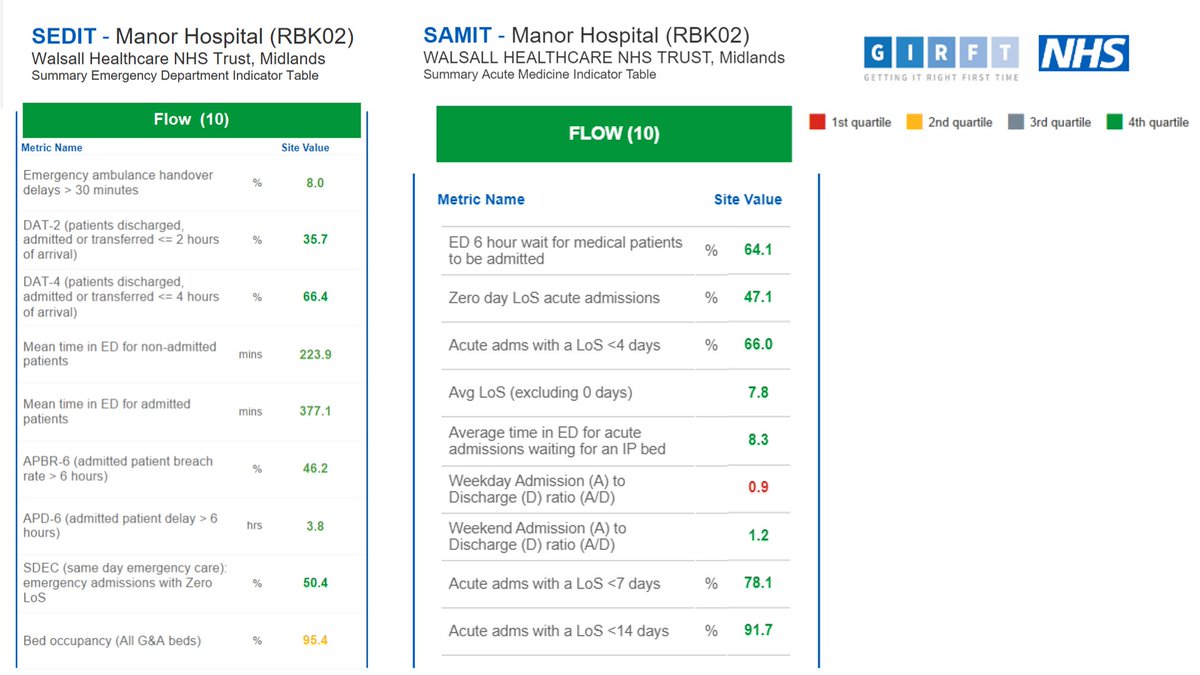Image resolution: width=1200 pixels, height=675 pixels.
Task: Click the 8.0 site value
Action: [x=315, y=183]
